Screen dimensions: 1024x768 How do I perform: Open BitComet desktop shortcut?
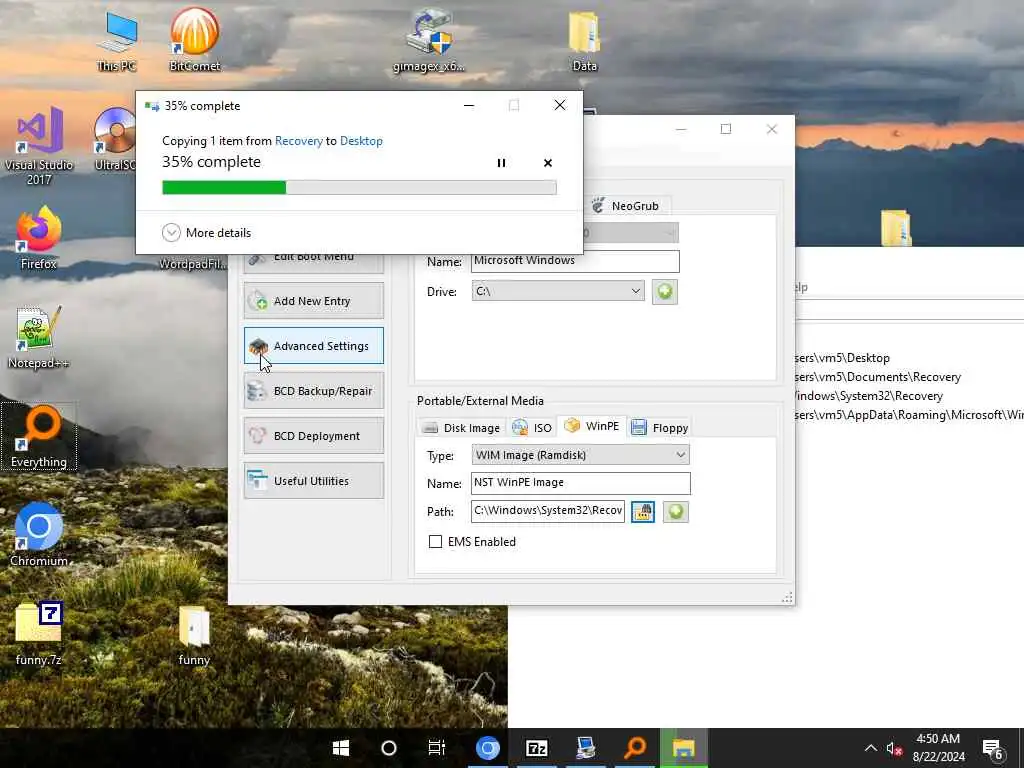tap(195, 40)
